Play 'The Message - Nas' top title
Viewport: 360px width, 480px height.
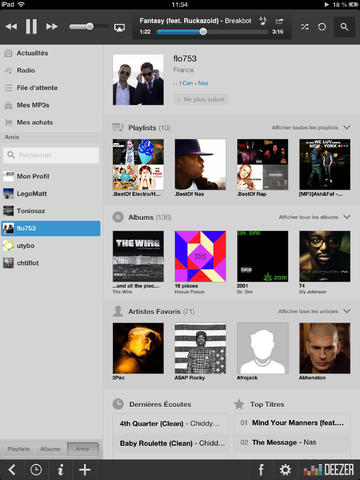click(x=292, y=442)
